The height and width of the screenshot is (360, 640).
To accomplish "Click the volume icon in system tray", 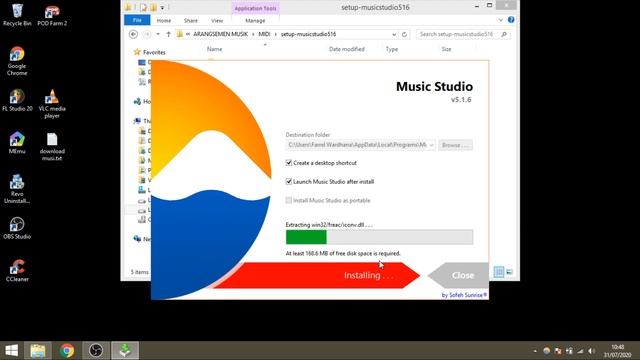I will coord(591,351).
